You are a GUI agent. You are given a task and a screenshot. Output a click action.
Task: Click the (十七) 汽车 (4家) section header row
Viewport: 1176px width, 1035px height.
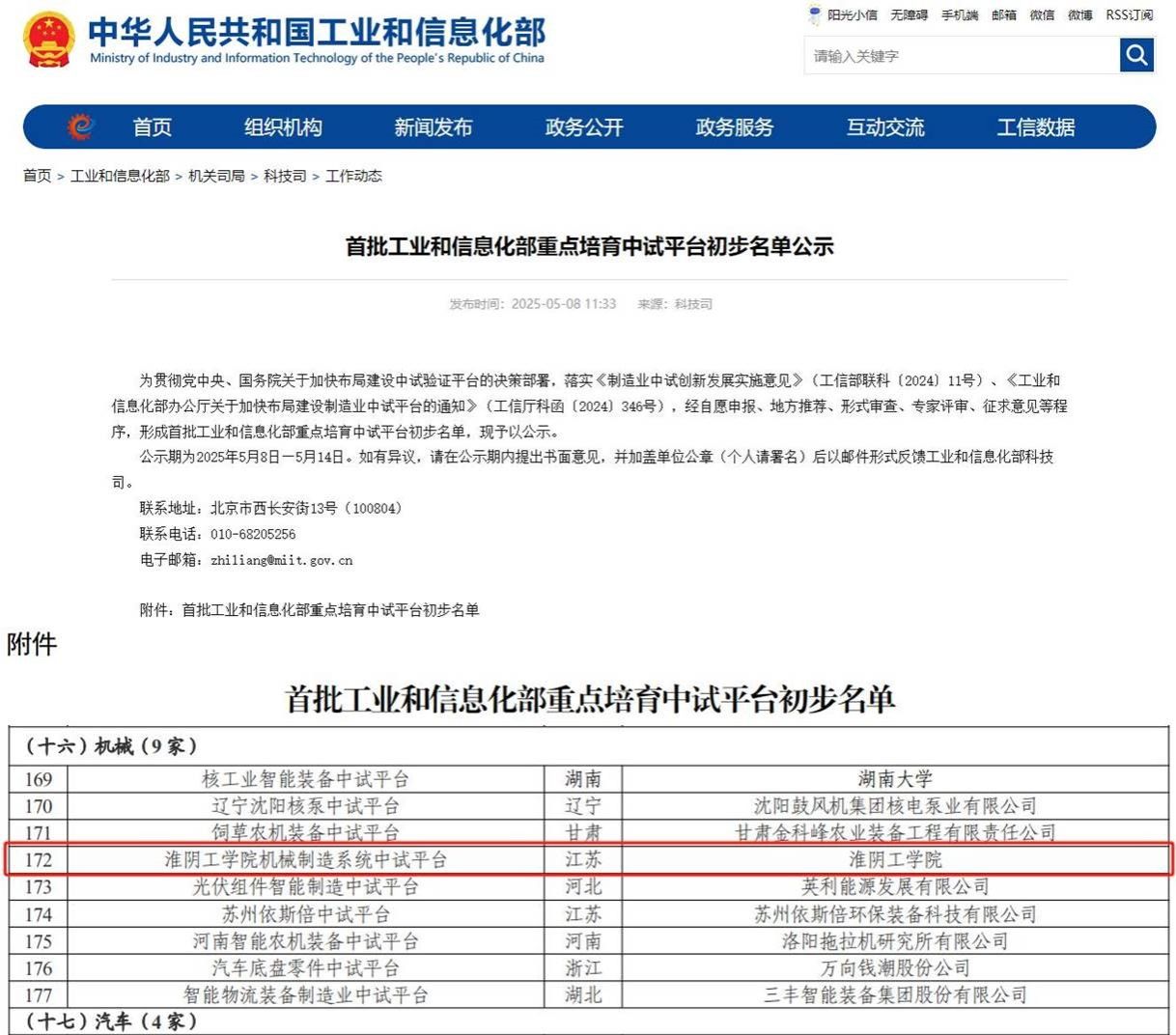(589, 1021)
